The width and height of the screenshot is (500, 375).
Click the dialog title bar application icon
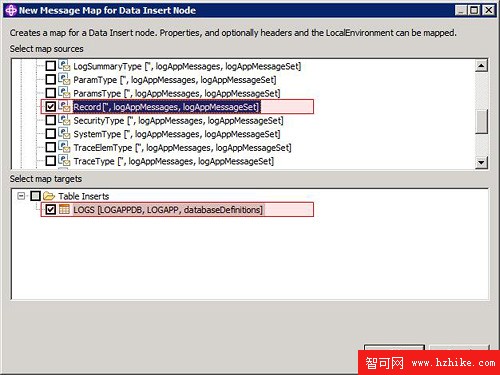pyautogui.click(x=11, y=11)
